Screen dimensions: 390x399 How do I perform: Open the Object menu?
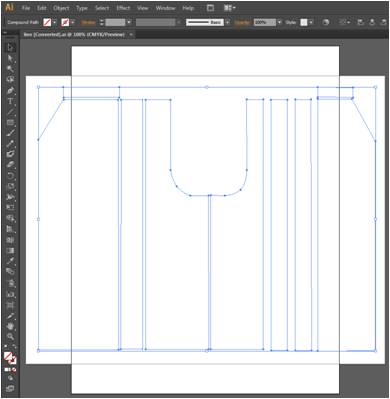[61, 8]
